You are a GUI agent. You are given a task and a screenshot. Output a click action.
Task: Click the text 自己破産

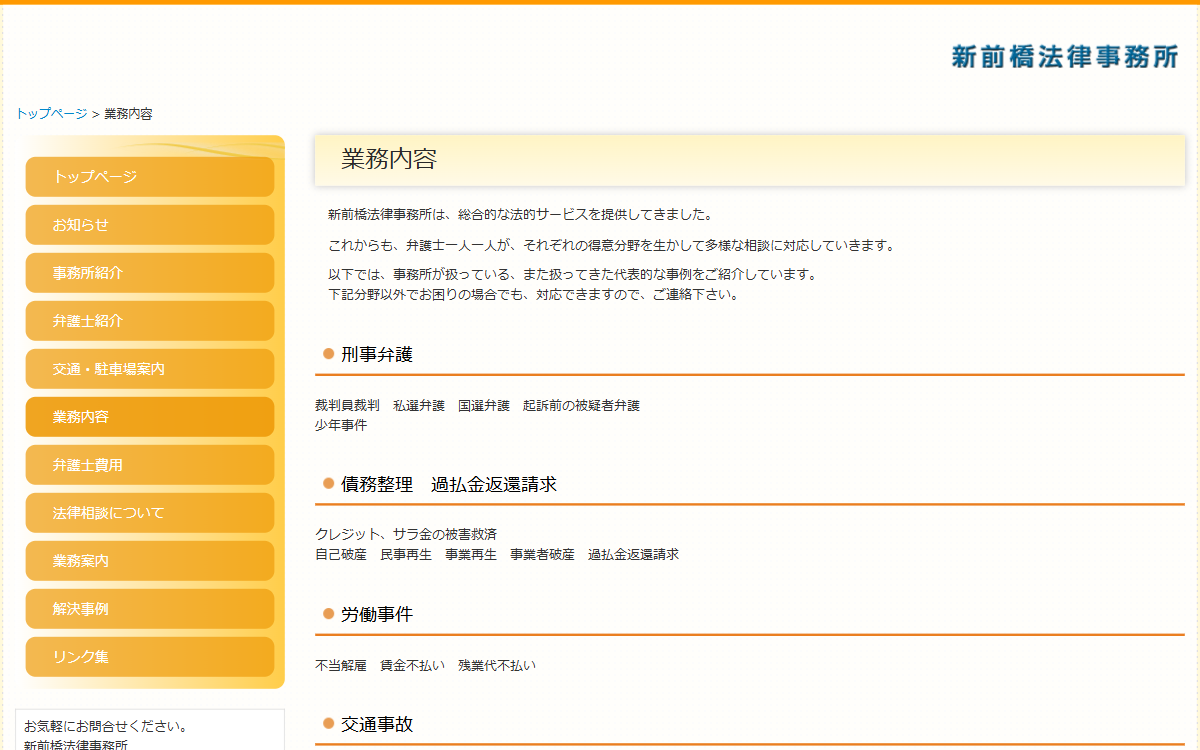click(x=341, y=554)
